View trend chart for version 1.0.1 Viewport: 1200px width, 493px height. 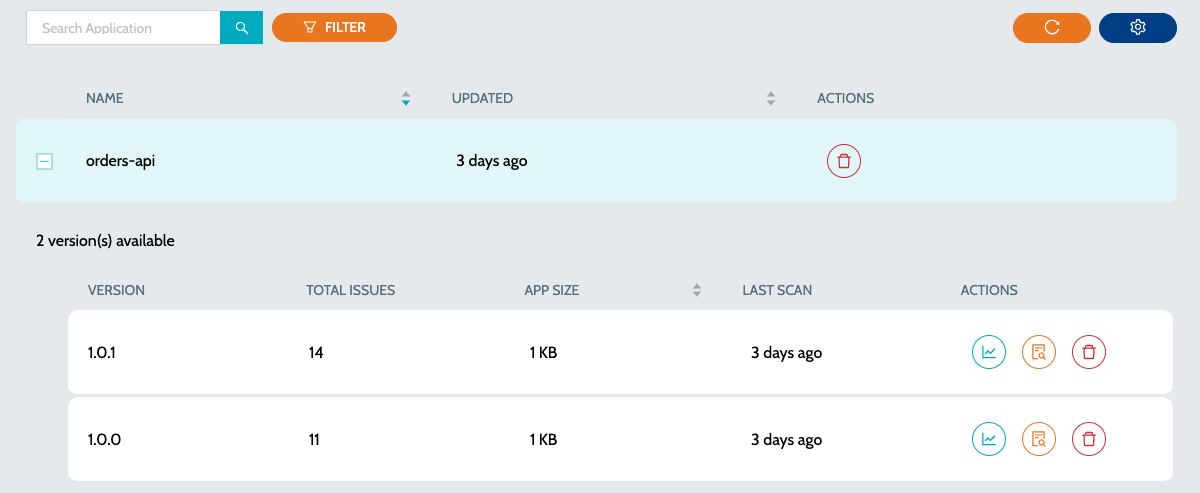click(x=989, y=352)
